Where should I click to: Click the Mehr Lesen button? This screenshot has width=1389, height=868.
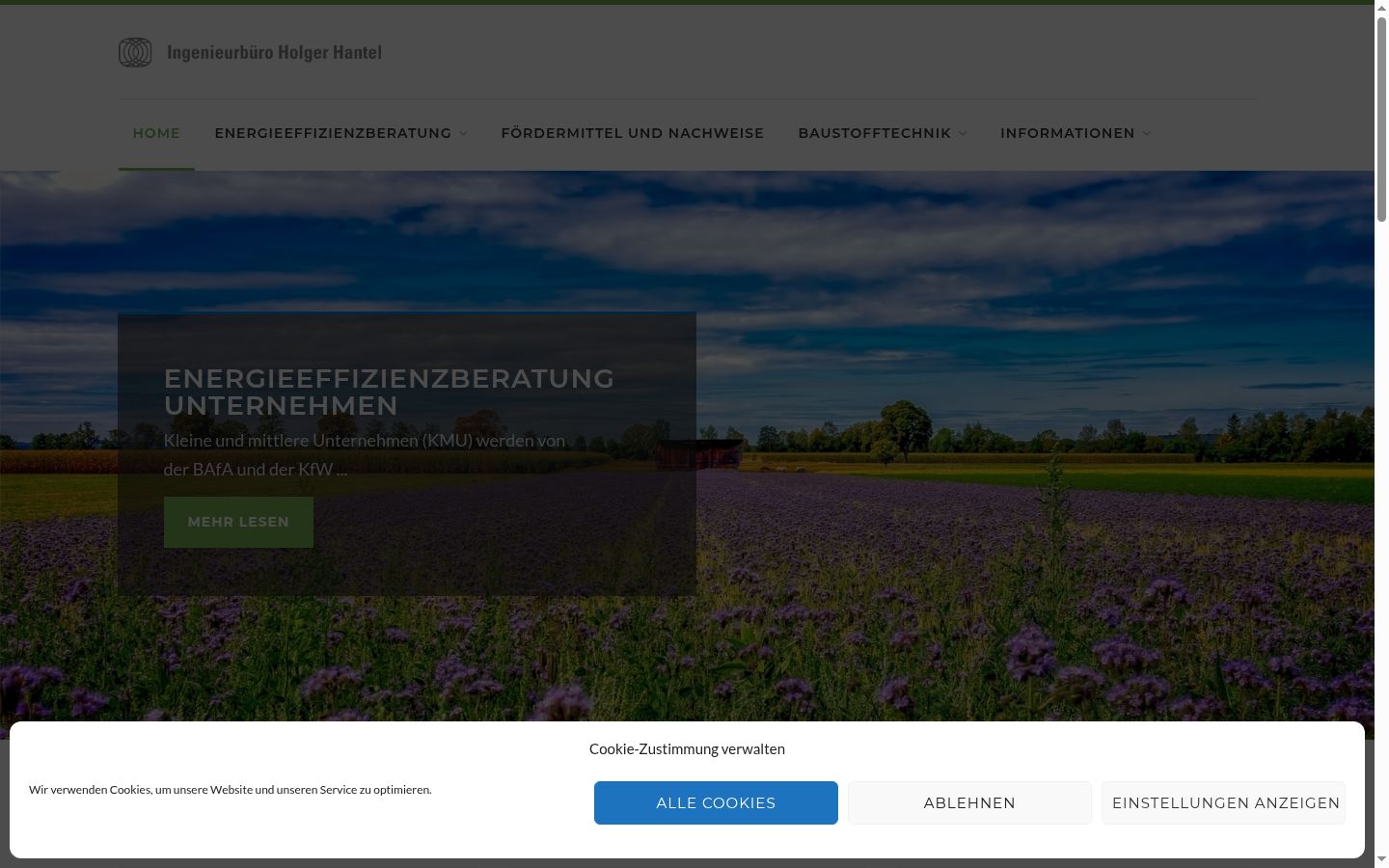tap(238, 522)
